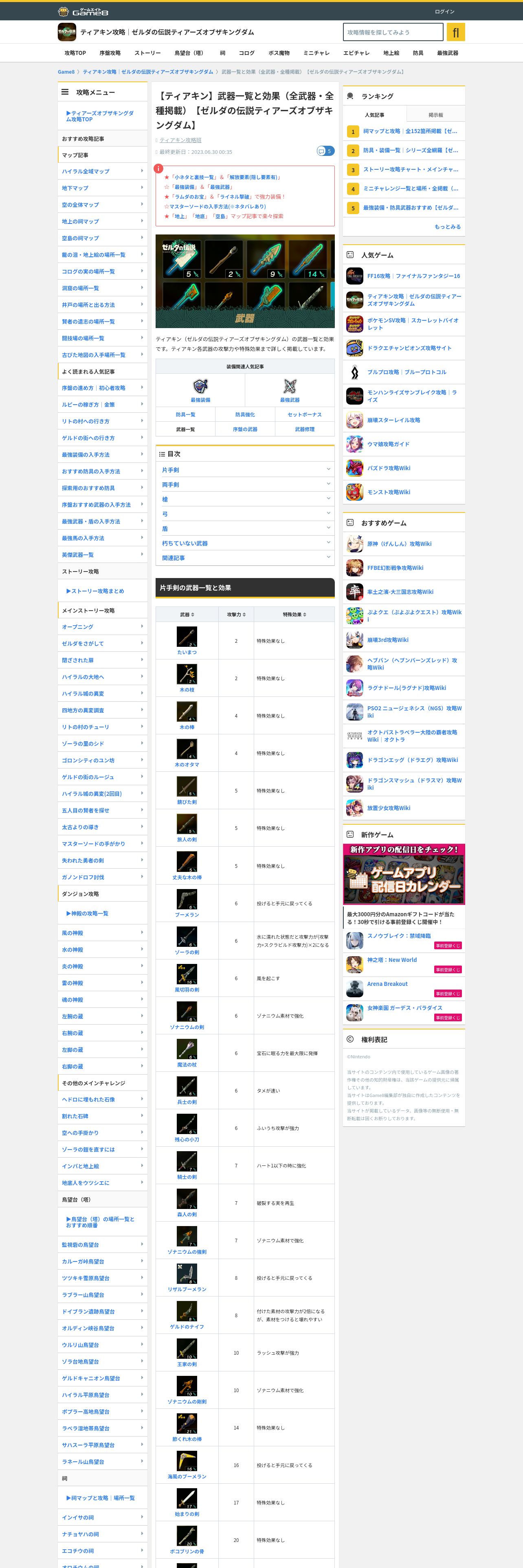Click the ポケモンSV攻略 game icon

click(354, 324)
